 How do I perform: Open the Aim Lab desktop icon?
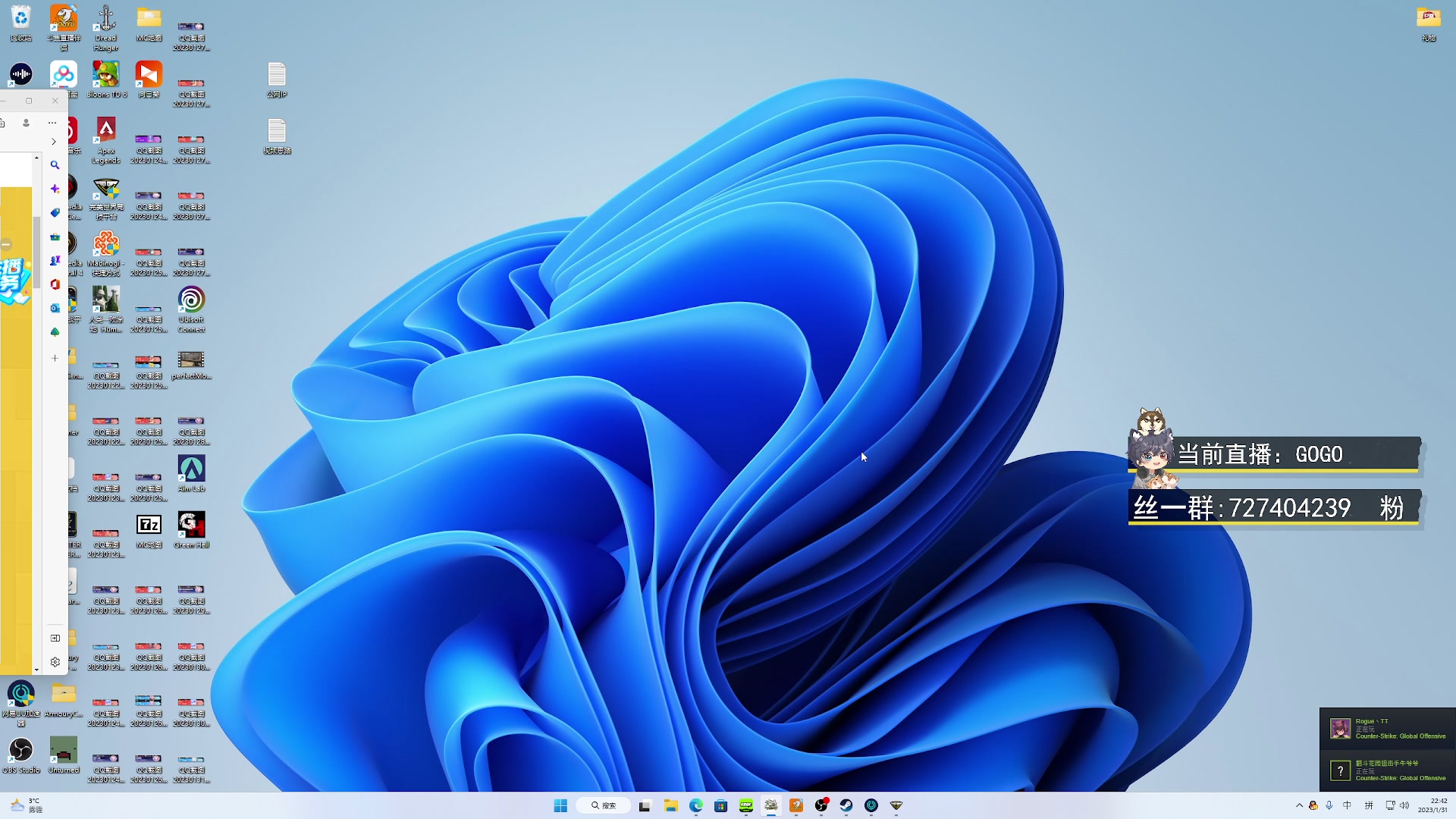[191, 469]
